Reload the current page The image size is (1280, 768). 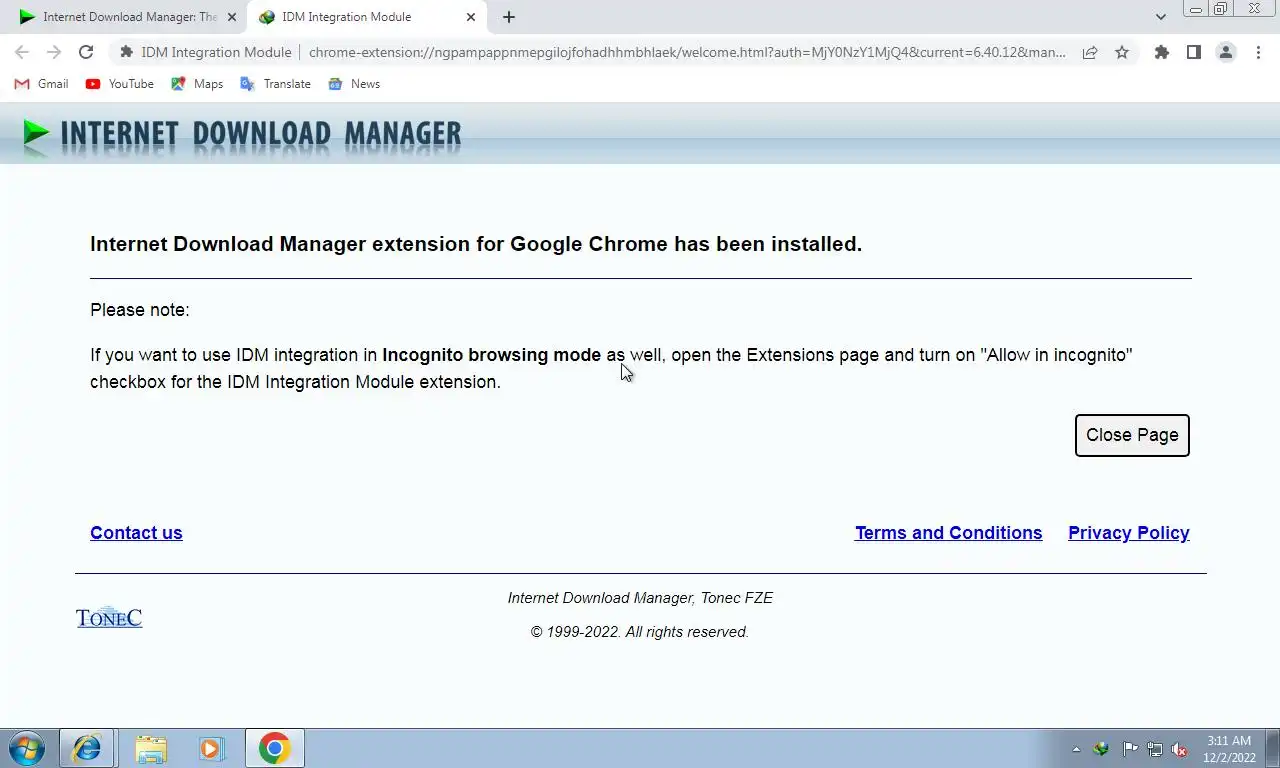[86, 52]
